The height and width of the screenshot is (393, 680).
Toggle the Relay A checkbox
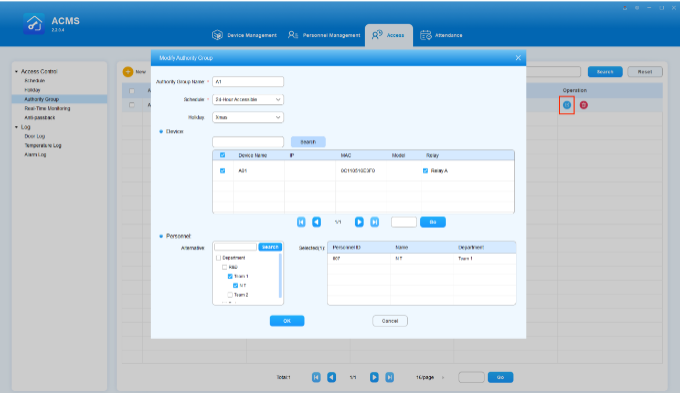[425, 171]
